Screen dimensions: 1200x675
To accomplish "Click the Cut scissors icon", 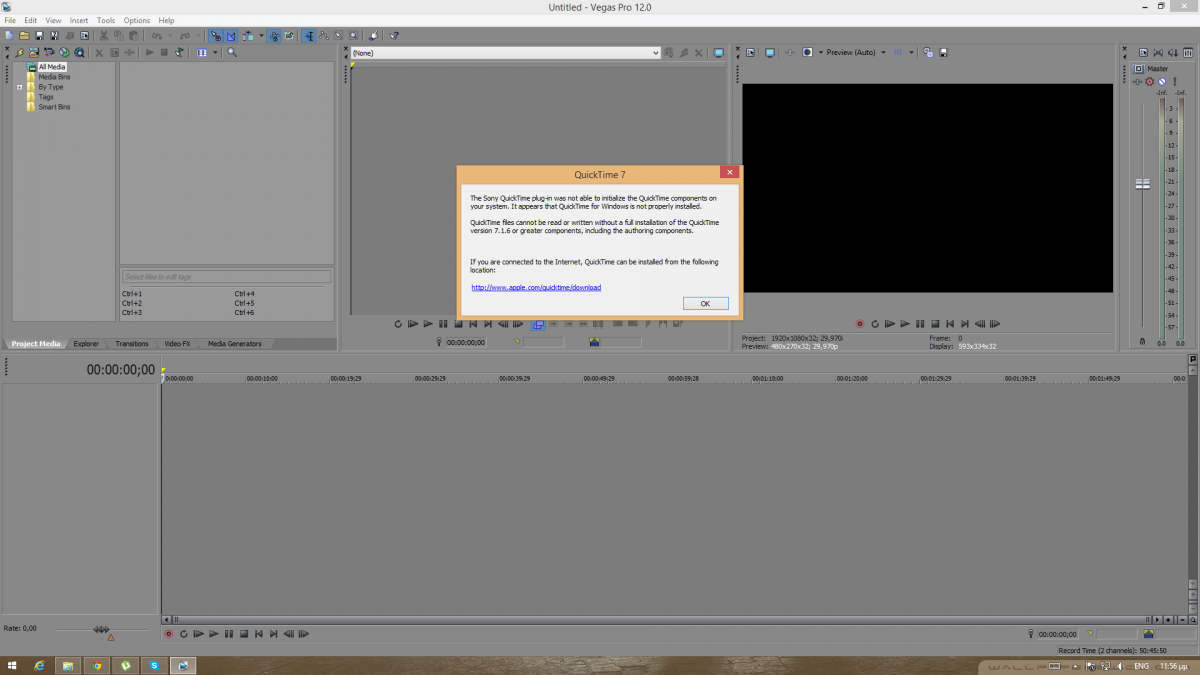I will pos(104,35).
